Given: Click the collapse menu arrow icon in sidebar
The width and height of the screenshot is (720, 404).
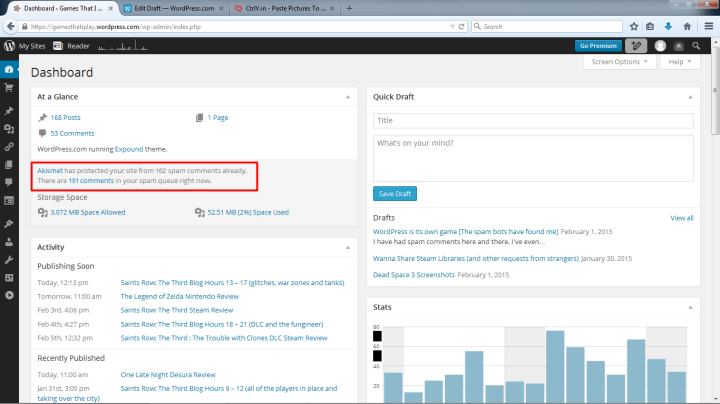Looking at the screenshot, I should click(x=9, y=295).
